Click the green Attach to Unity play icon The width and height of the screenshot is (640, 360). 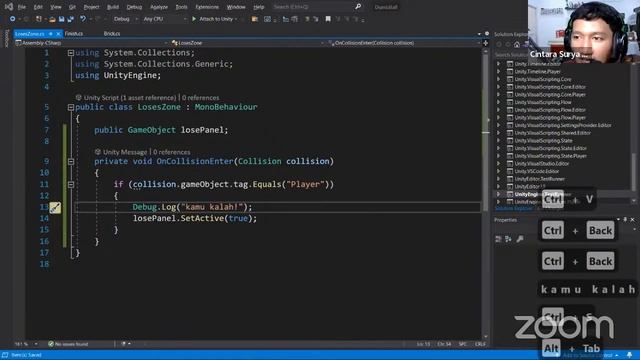click(x=194, y=19)
